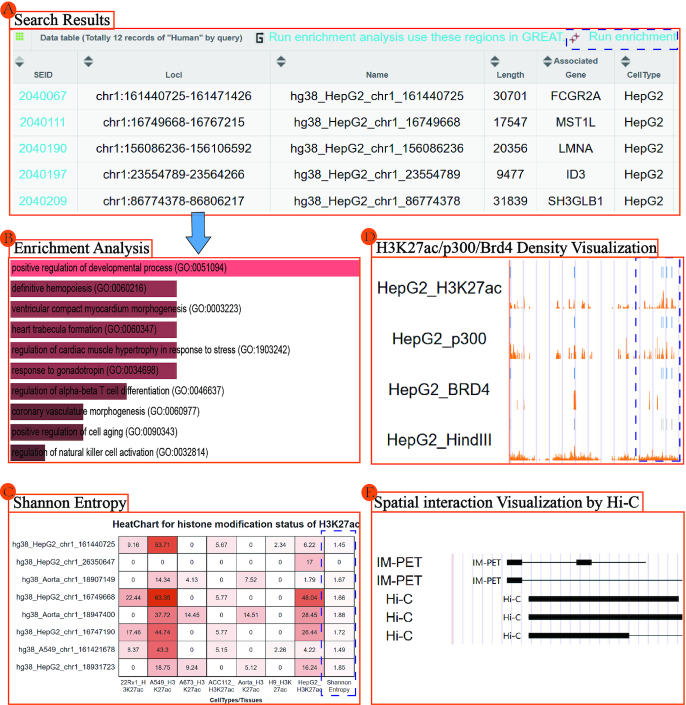Viewport: 686px width, 705px height.
Task: Click the green grid icon beside Data table
Action: coord(20,37)
